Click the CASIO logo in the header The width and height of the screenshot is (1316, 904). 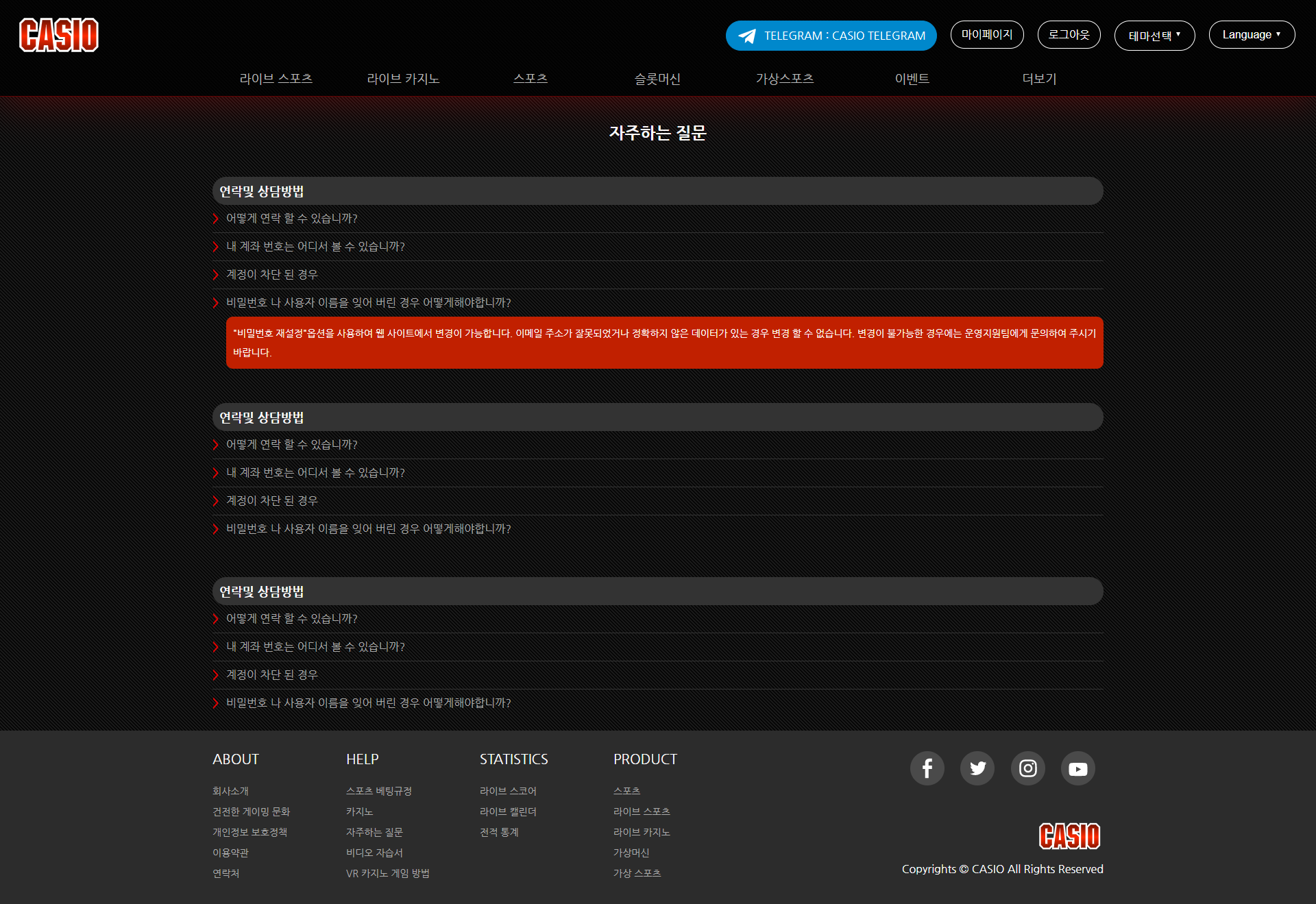59,35
